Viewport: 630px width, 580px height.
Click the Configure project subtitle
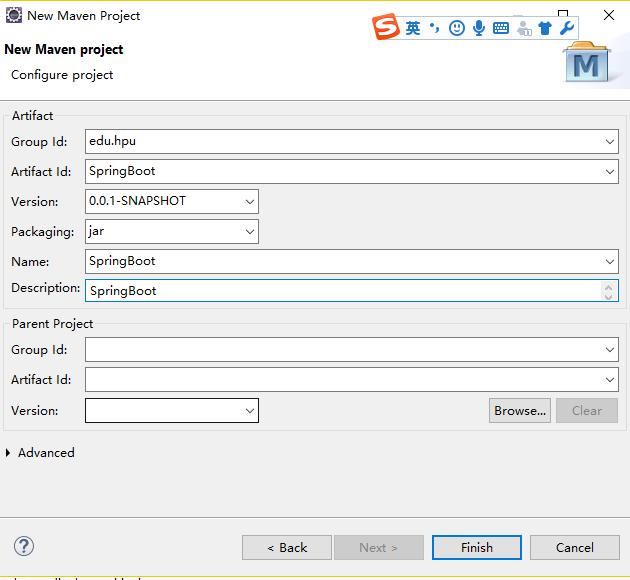click(62, 75)
